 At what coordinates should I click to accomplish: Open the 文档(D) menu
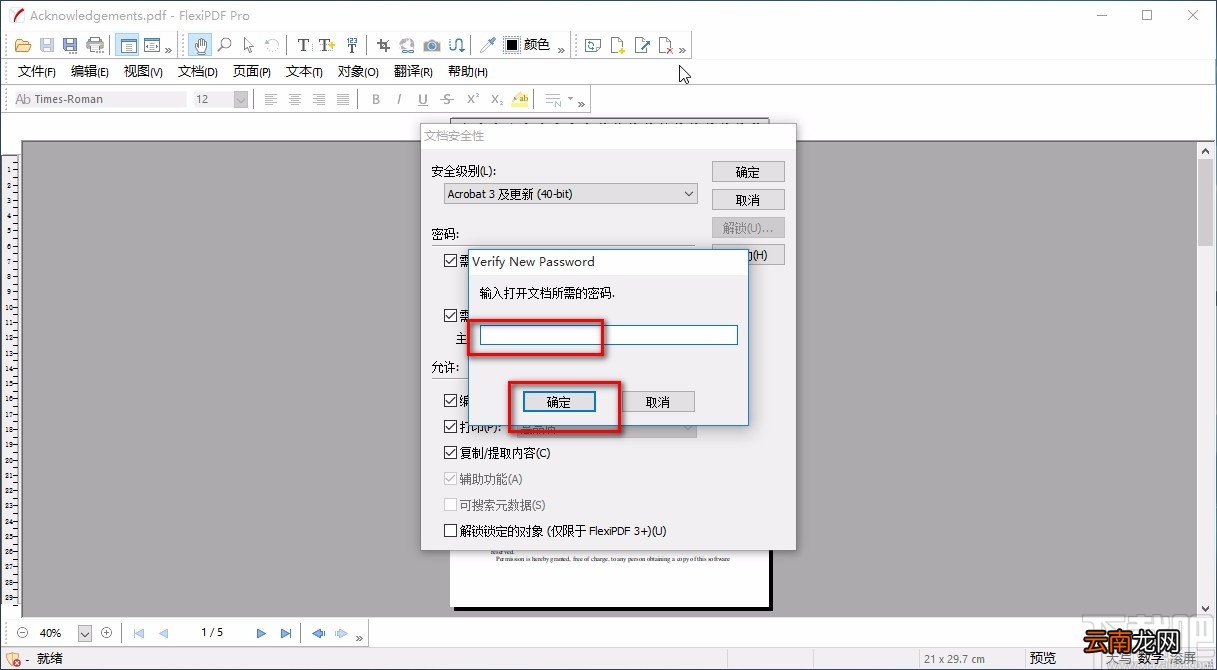click(198, 72)
